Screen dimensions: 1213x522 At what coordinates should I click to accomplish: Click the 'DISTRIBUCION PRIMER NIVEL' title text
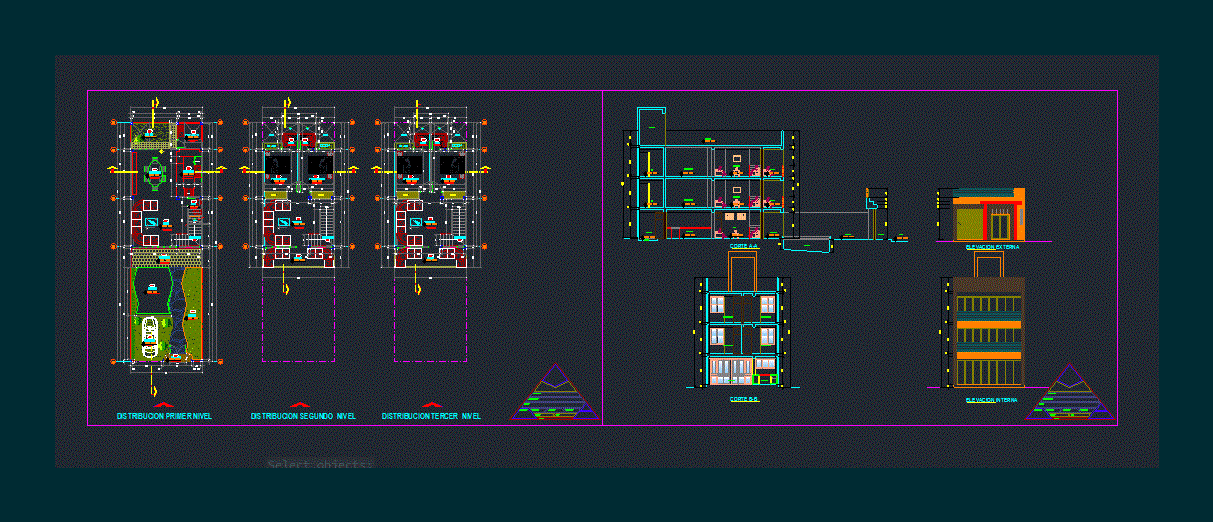pyautogui.click(x=164, y=416)
